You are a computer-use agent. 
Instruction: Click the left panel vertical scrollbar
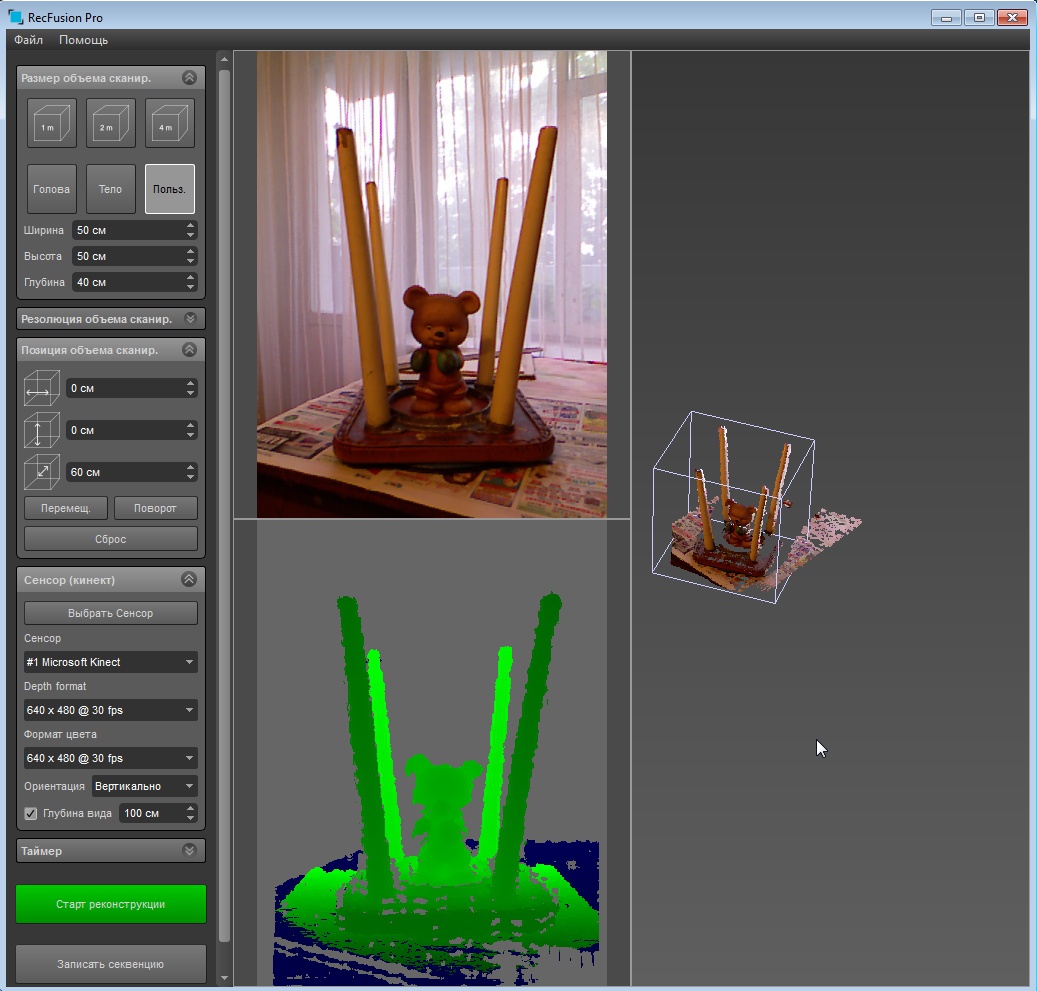click(x=224, y=500)
